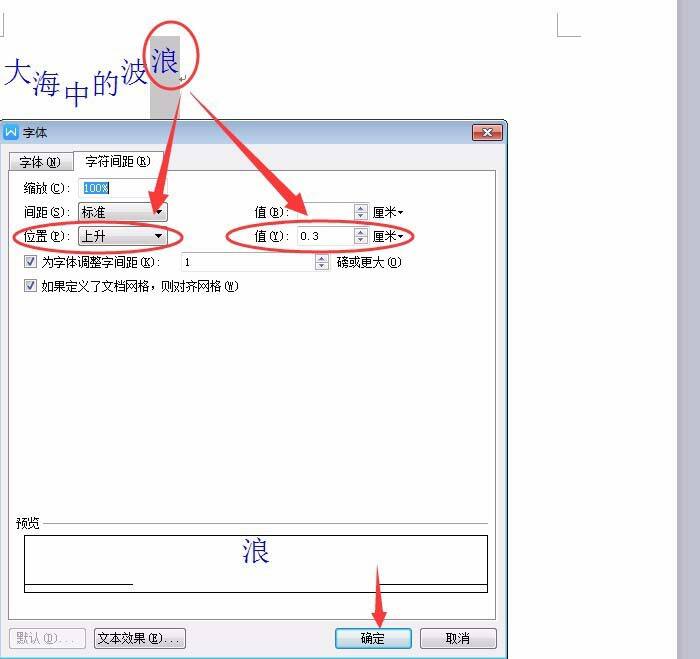Decrease kerning points with down arrow
700x659 pixels.
click(321, 266)
